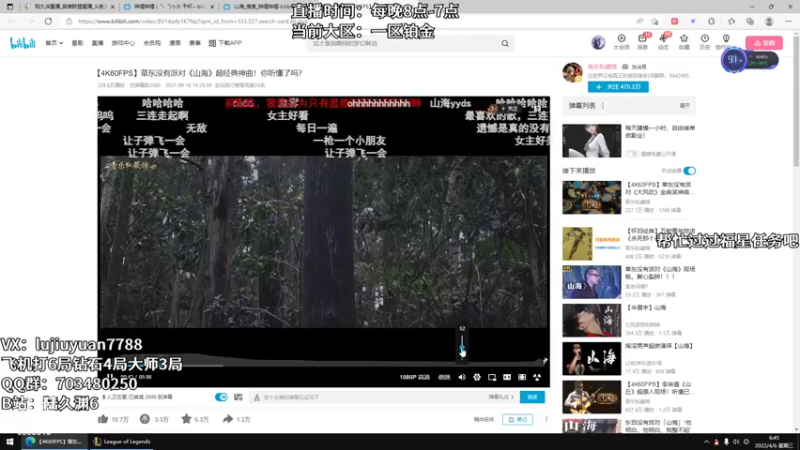Mute the player volume icon
This screenshot has height=450, width=800.
point(462,377)
